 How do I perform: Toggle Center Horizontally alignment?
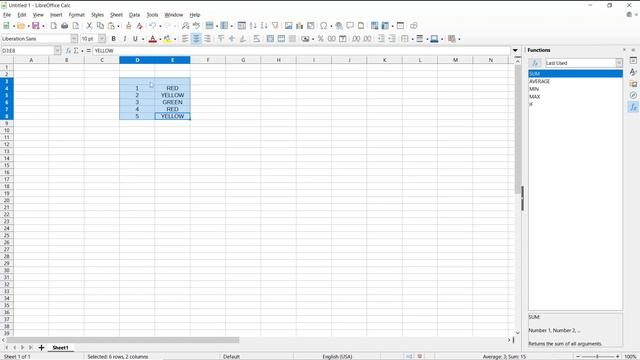coord(196,39)
